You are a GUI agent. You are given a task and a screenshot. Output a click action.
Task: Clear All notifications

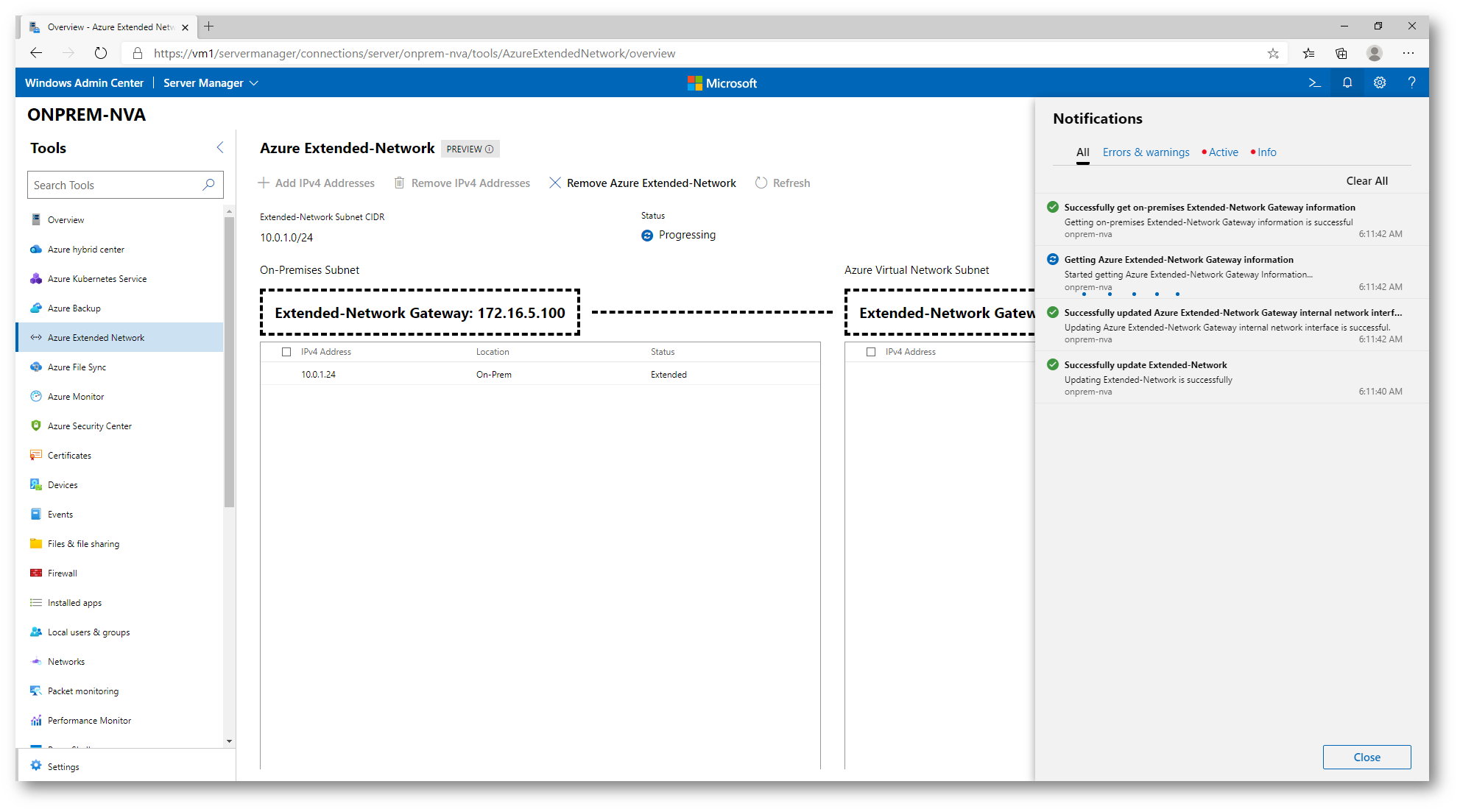[1366, 181]
